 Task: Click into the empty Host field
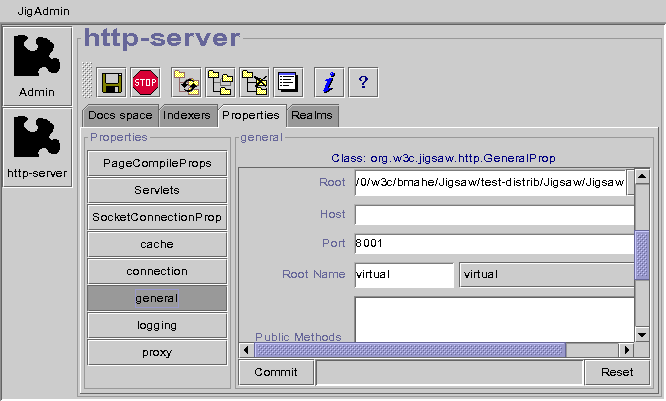coord(495,215)
